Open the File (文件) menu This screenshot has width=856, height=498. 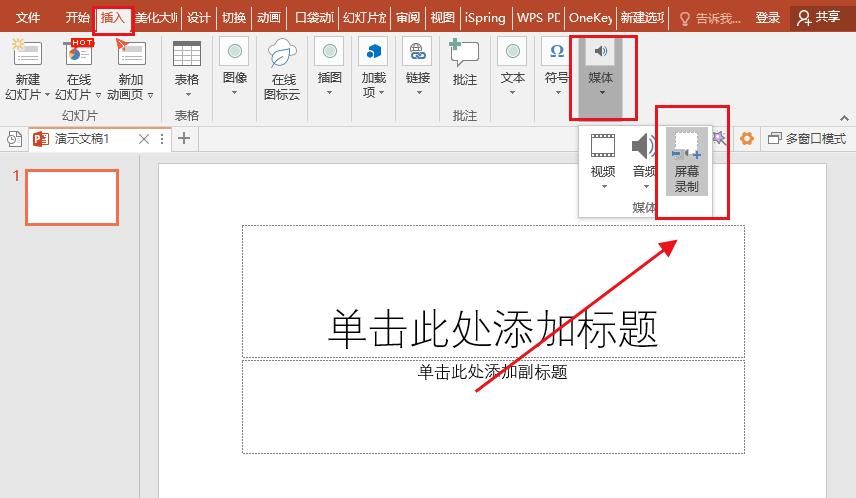27,18
